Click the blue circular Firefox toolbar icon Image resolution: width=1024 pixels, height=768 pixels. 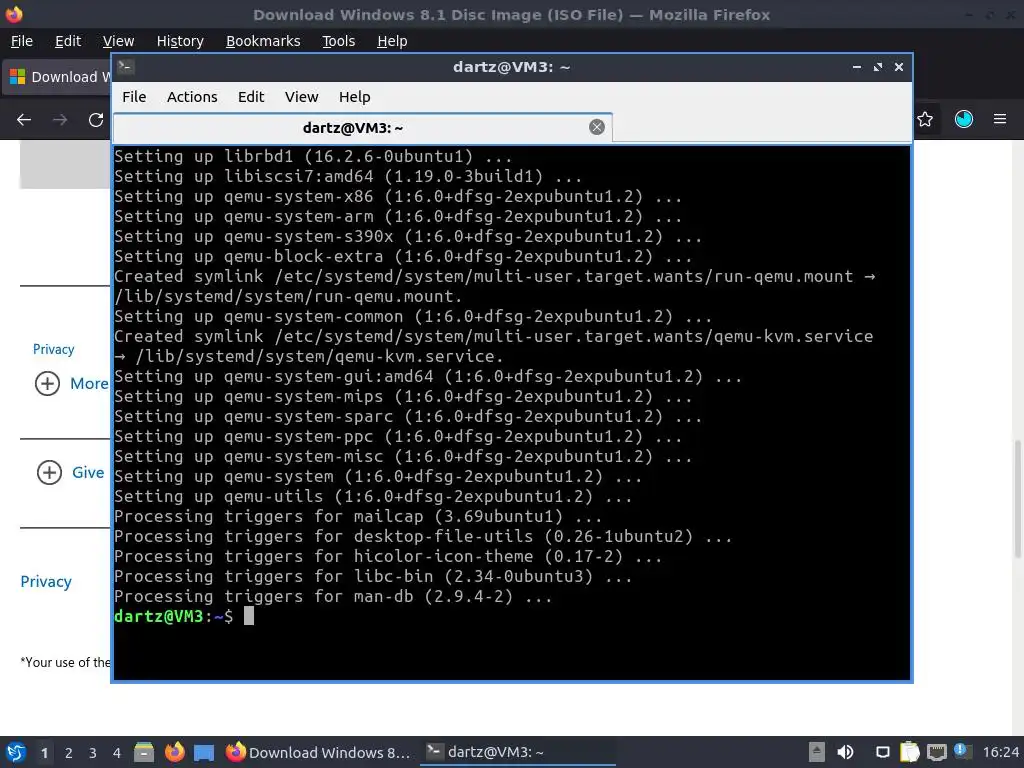(x=963, y=119)
